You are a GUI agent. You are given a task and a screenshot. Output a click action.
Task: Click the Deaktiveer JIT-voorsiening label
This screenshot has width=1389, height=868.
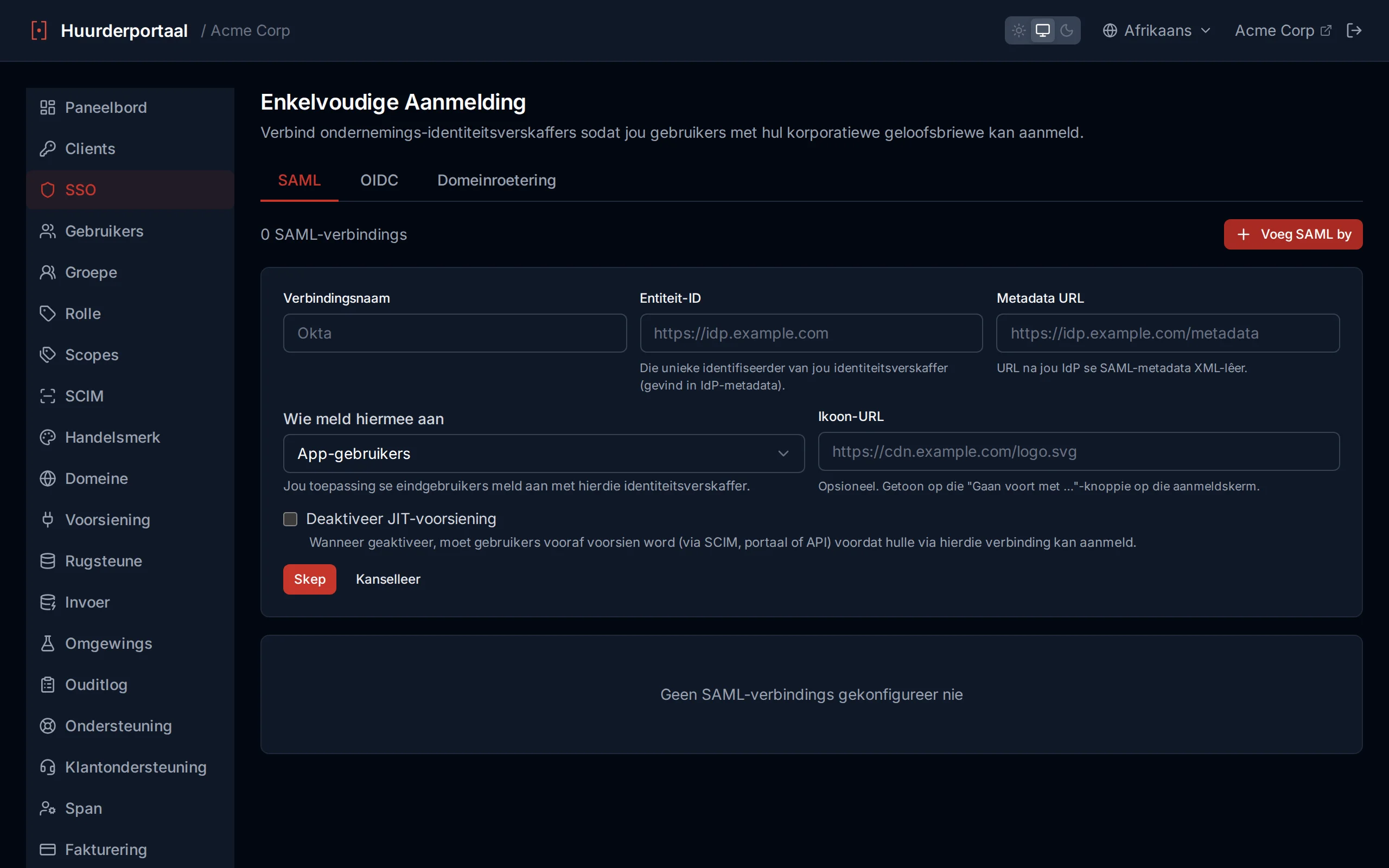[x=401, y=519]
